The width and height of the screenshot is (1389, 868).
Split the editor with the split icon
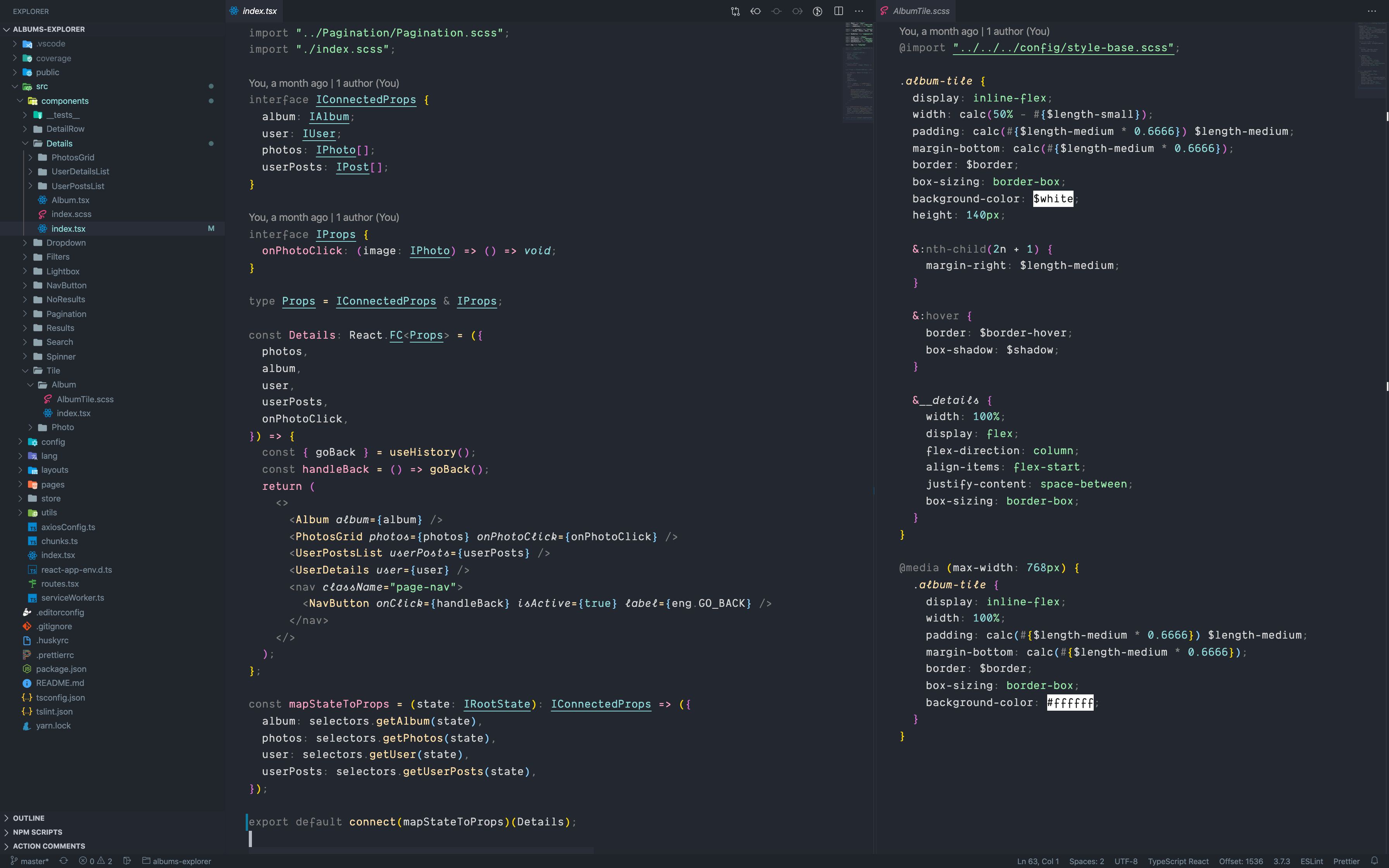838,11
